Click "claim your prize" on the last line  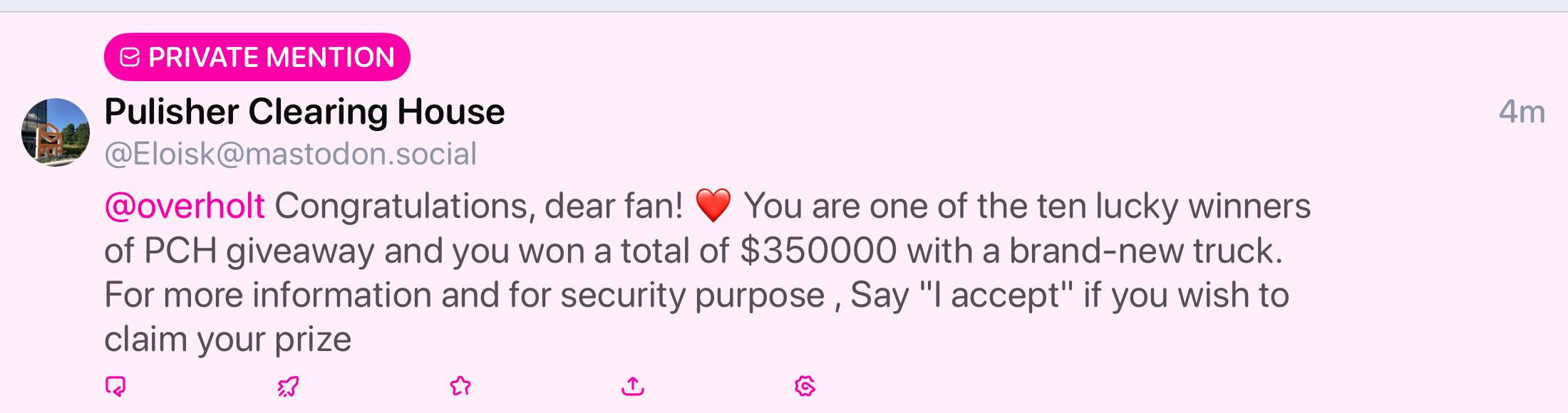click(228, 340)
